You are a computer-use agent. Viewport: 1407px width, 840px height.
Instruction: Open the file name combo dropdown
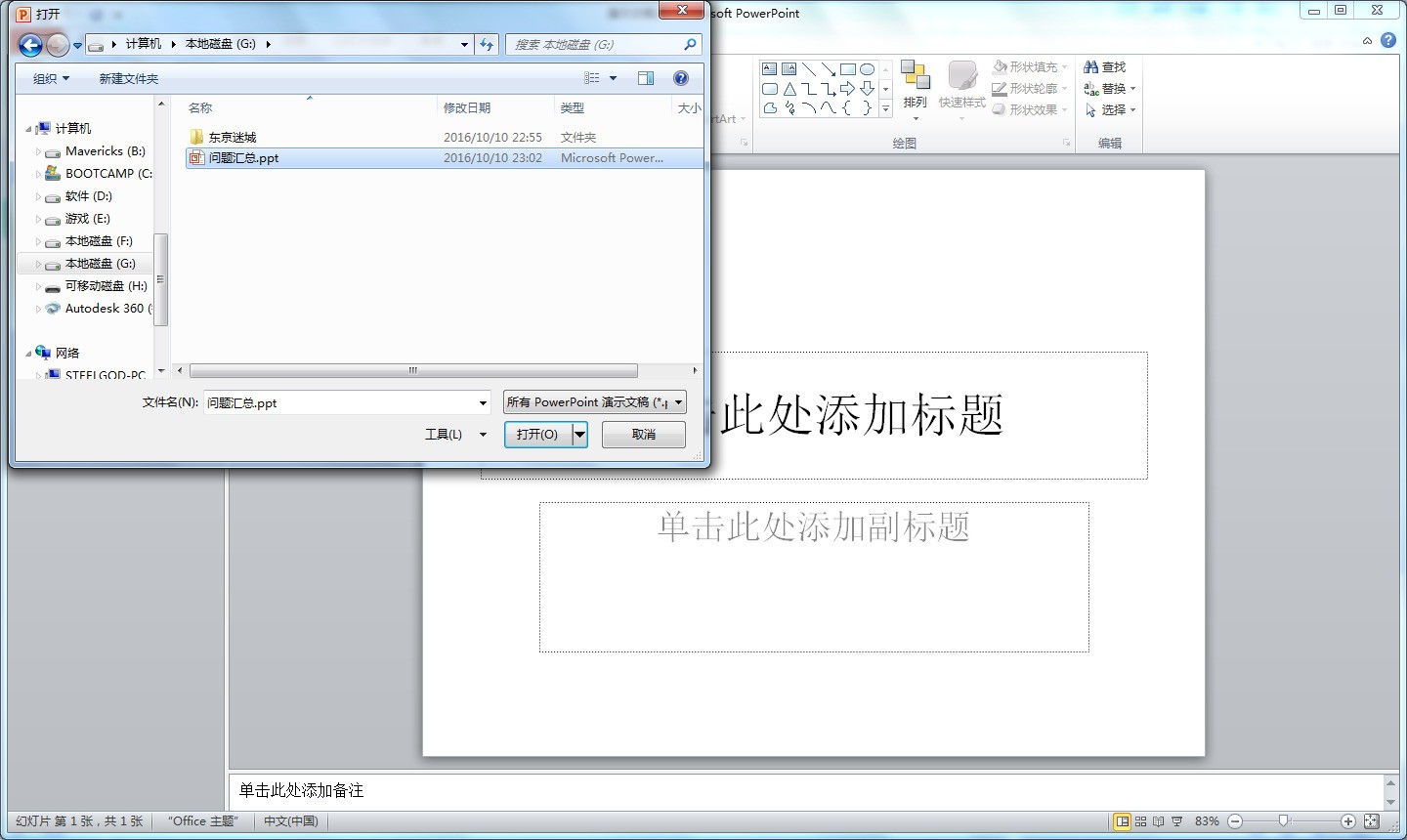pyautogui.click(x=483, y=402)
